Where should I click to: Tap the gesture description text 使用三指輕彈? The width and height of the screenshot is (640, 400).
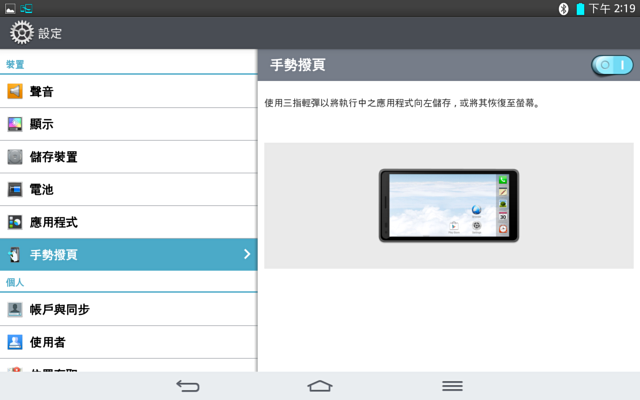click(402, 103)
